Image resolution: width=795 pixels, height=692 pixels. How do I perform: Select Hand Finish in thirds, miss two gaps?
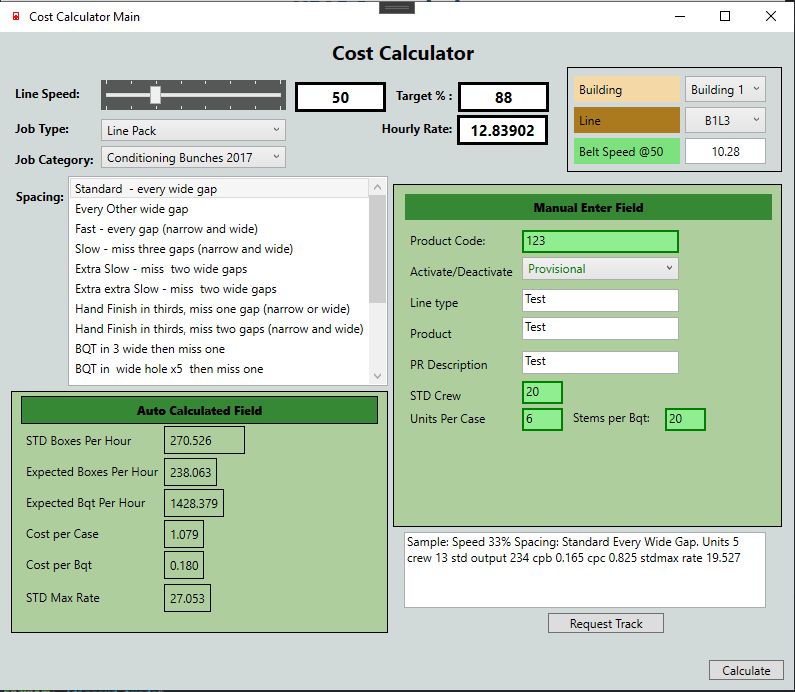[x=219, y=329]
